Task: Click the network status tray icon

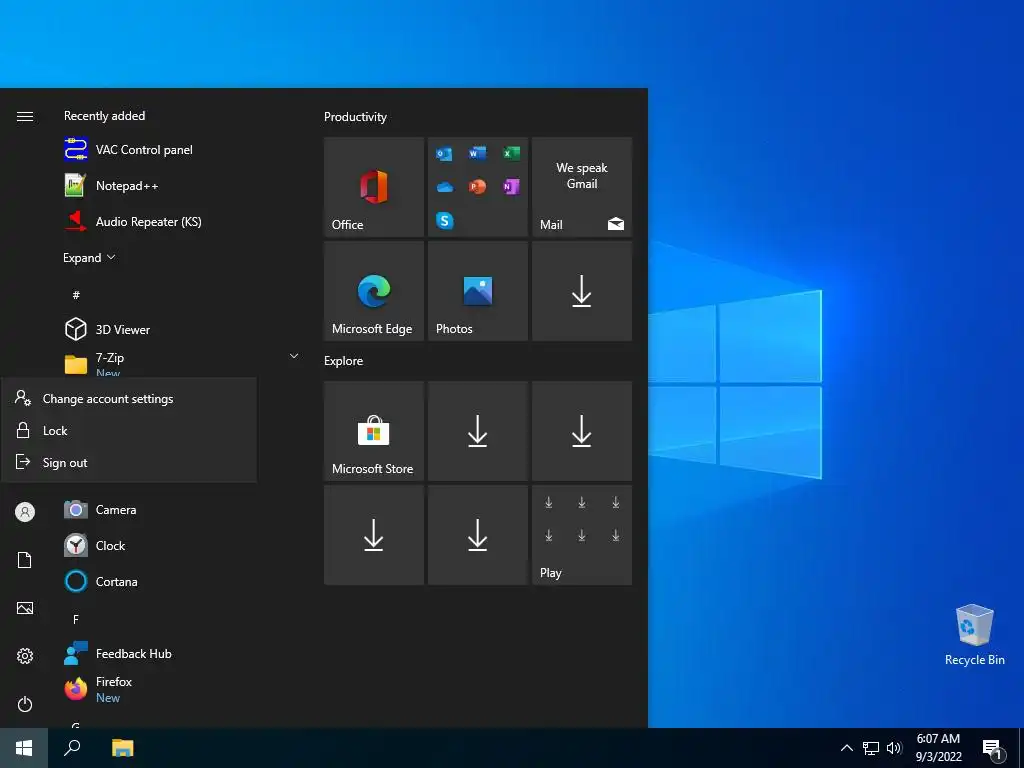Action: coord(871,748)
